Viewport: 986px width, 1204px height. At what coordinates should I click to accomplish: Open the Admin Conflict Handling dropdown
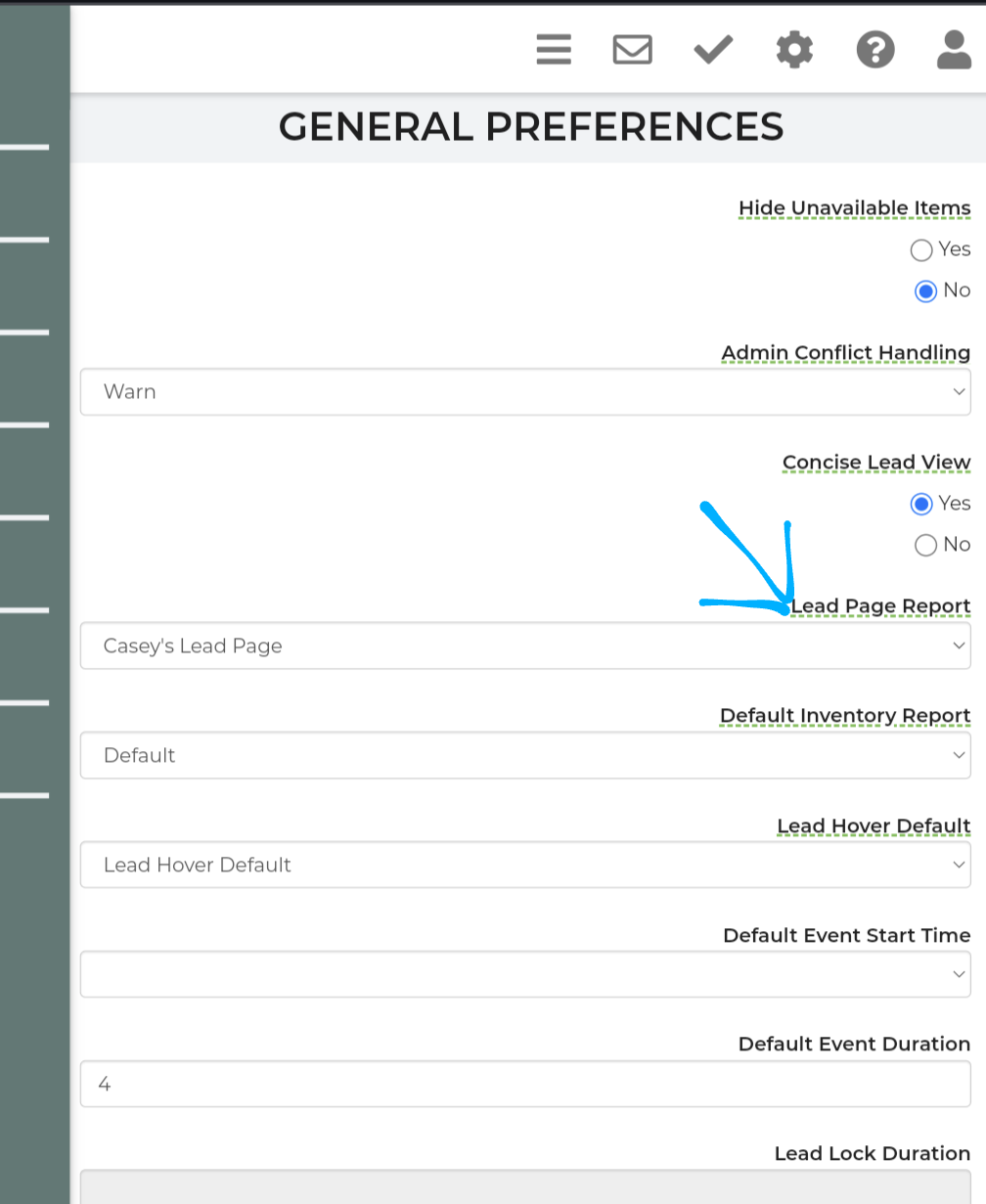[525, 392]
